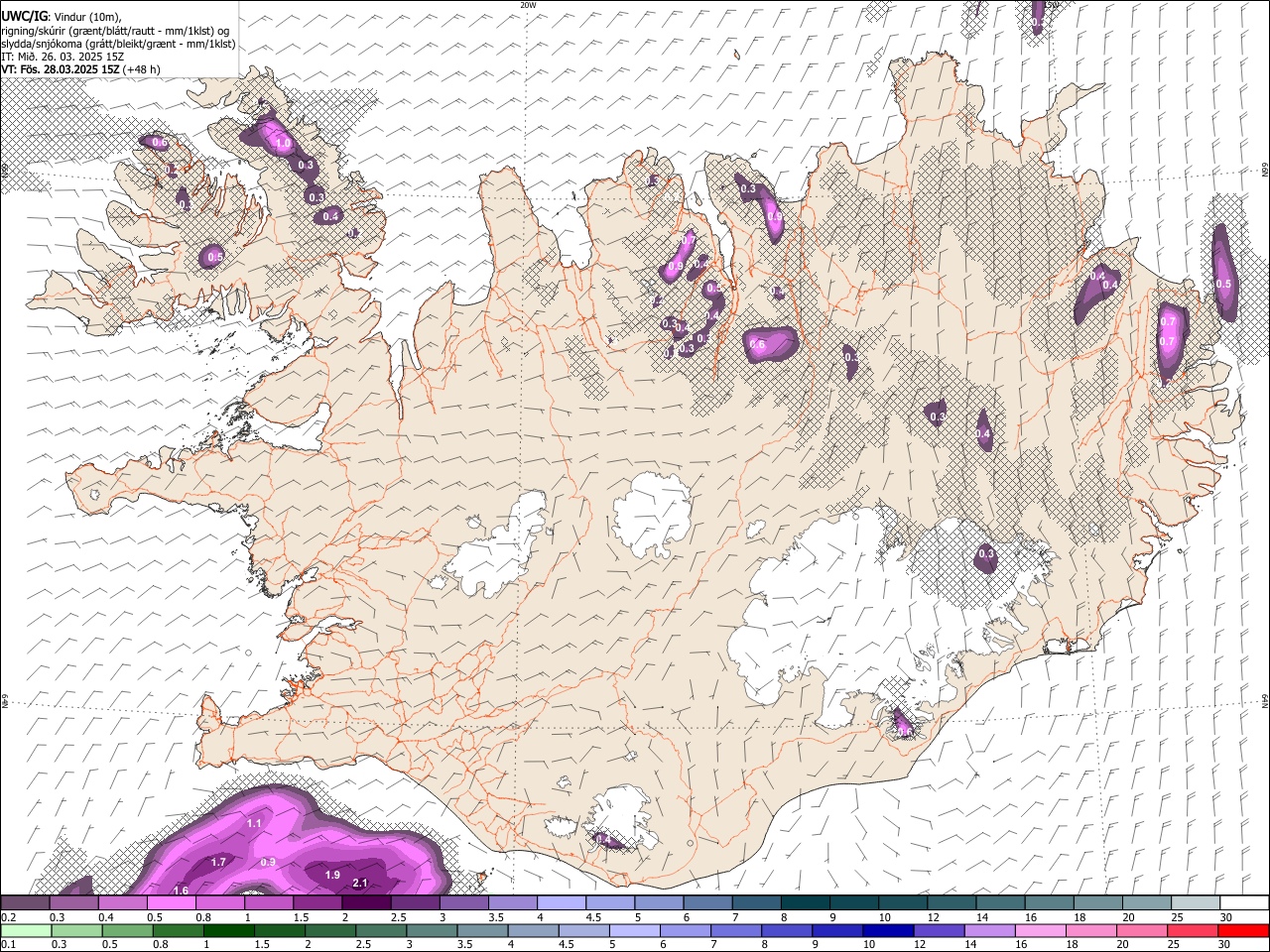
Task: Select the bright red swatch labeled 30
Action: [x=1242, y=930]
